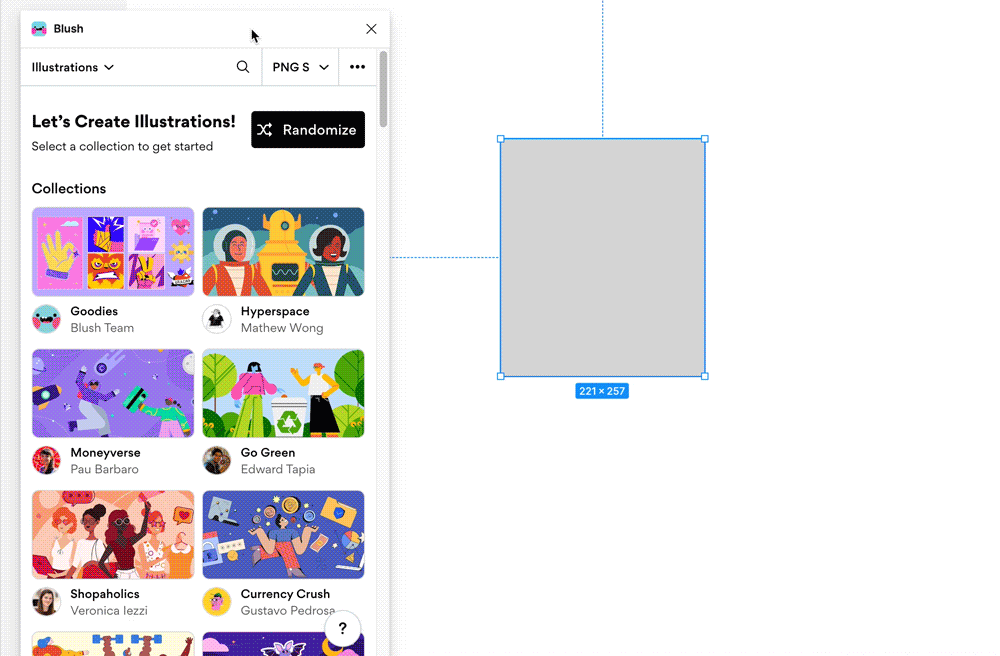The height and width of the screenshot is (656, 1000).
Task: Select the Moneyverse collection title
Action: pyautogui.click(x=105, y=453)
